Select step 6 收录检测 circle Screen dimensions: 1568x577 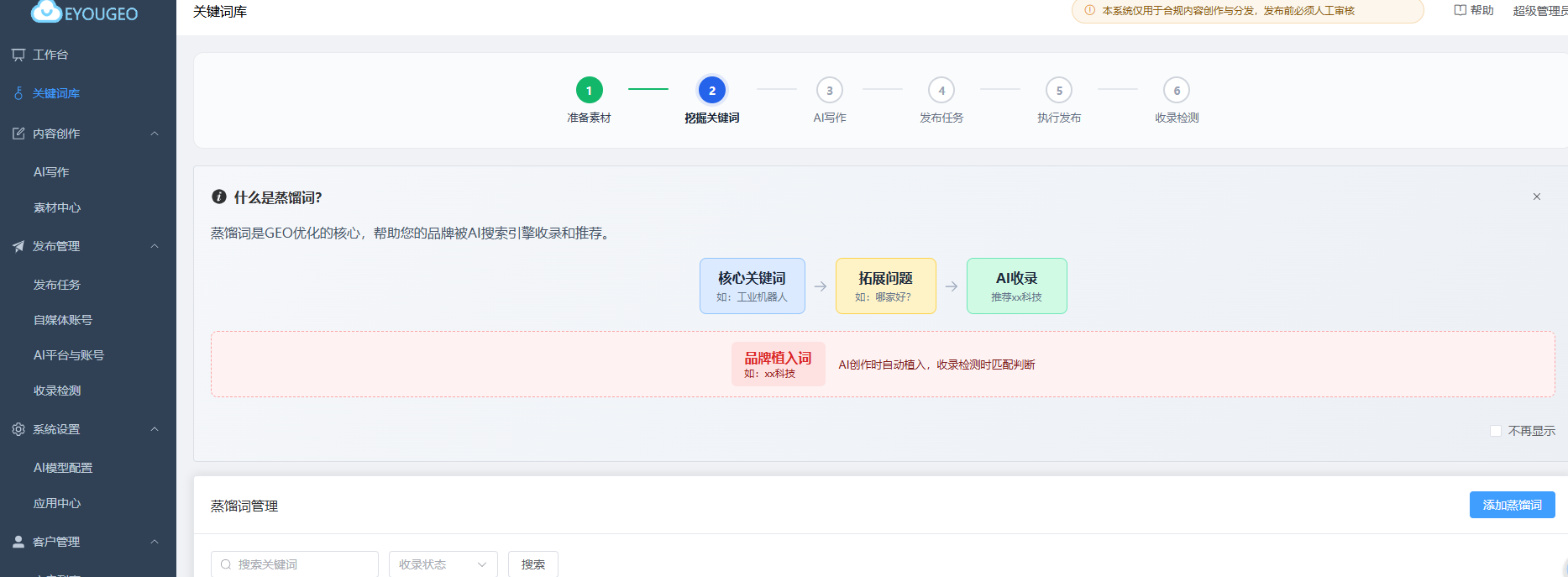(1176, 91)
